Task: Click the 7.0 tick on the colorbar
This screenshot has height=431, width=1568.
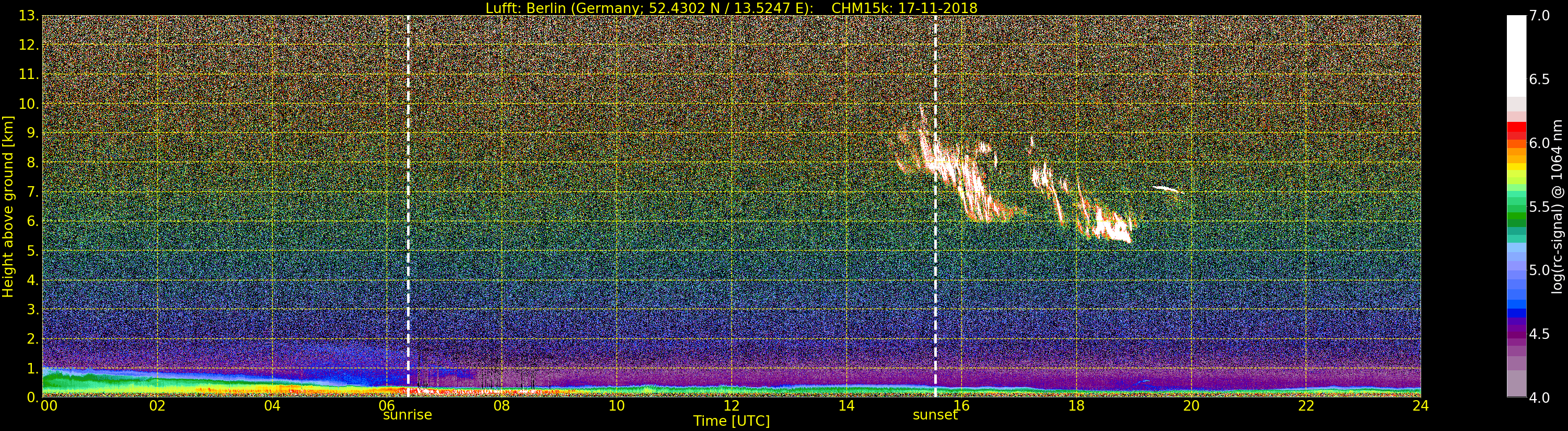Action: tap(1539, 16)
